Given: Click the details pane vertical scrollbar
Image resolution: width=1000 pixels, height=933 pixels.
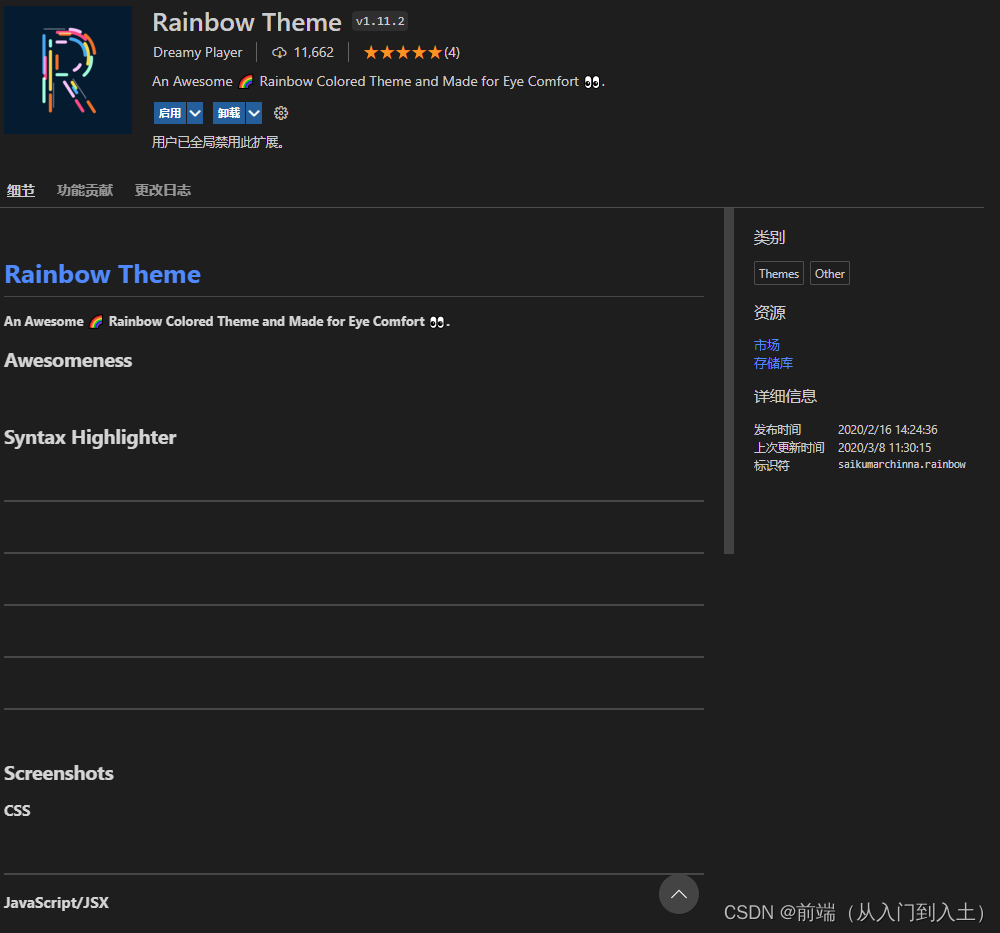Looking at the screenshot, I should [x=729, y=381].
